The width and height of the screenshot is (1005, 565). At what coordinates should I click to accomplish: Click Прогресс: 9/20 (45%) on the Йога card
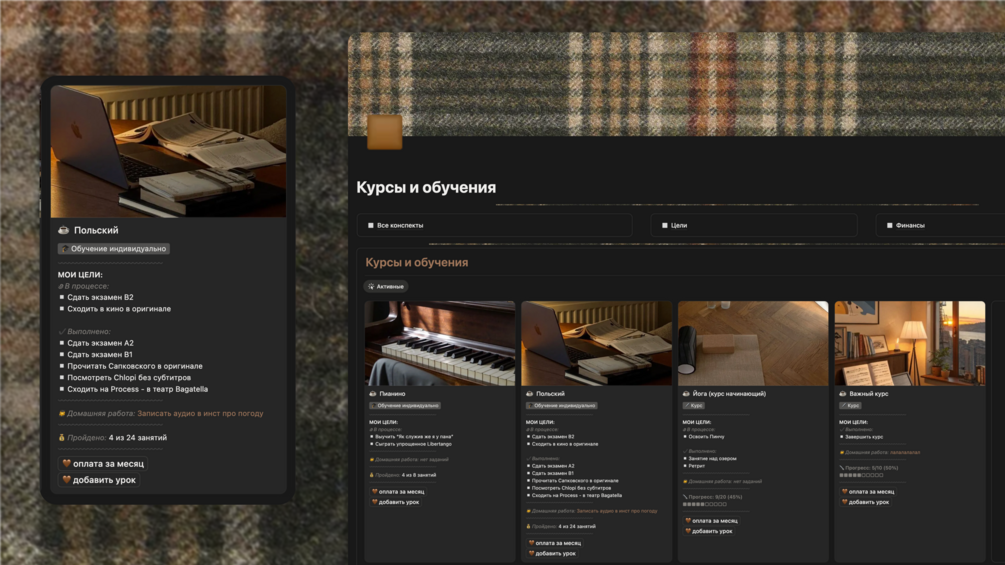(x=715, y=497)
